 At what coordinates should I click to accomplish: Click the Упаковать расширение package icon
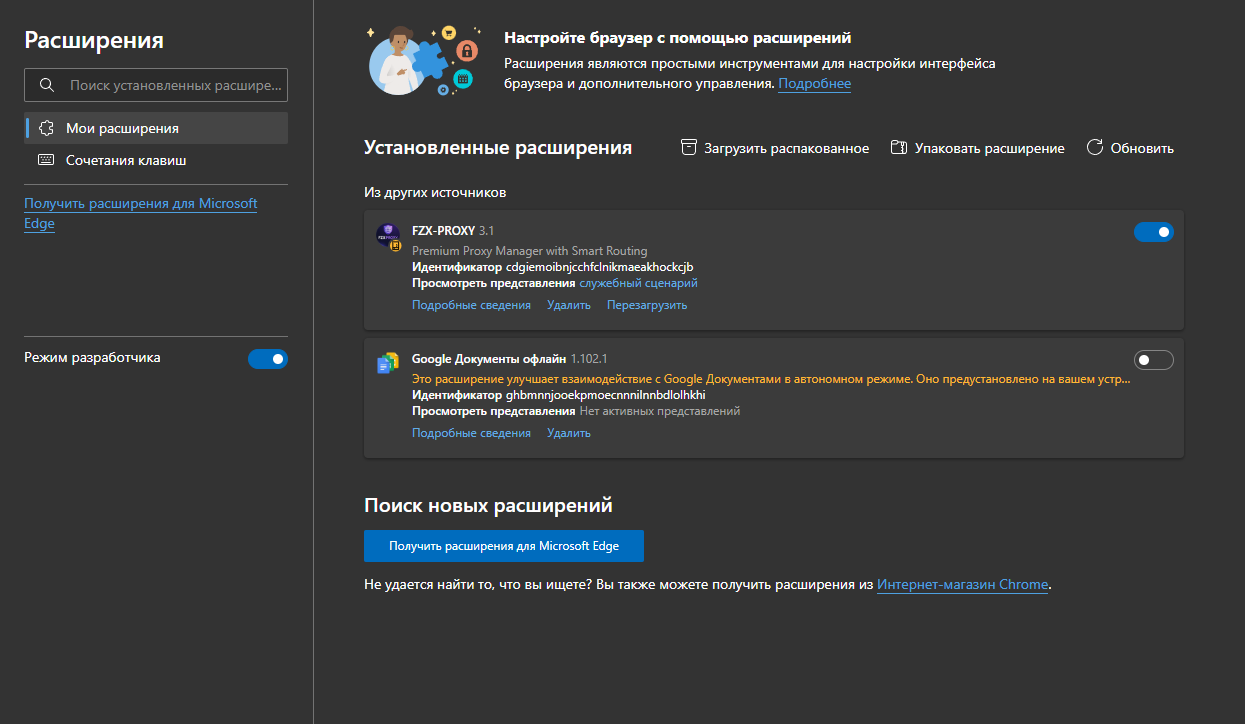point(899,148)
